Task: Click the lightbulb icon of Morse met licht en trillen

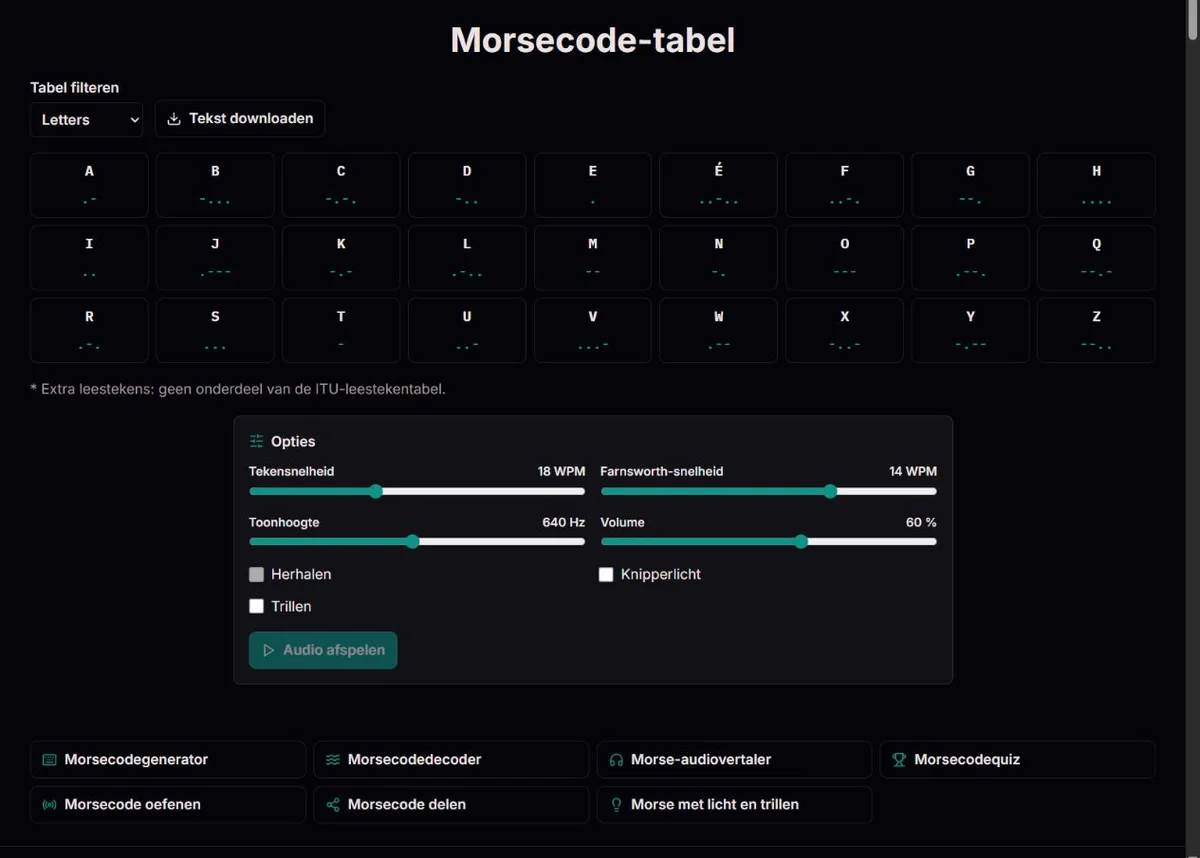Action: [617, 805]
